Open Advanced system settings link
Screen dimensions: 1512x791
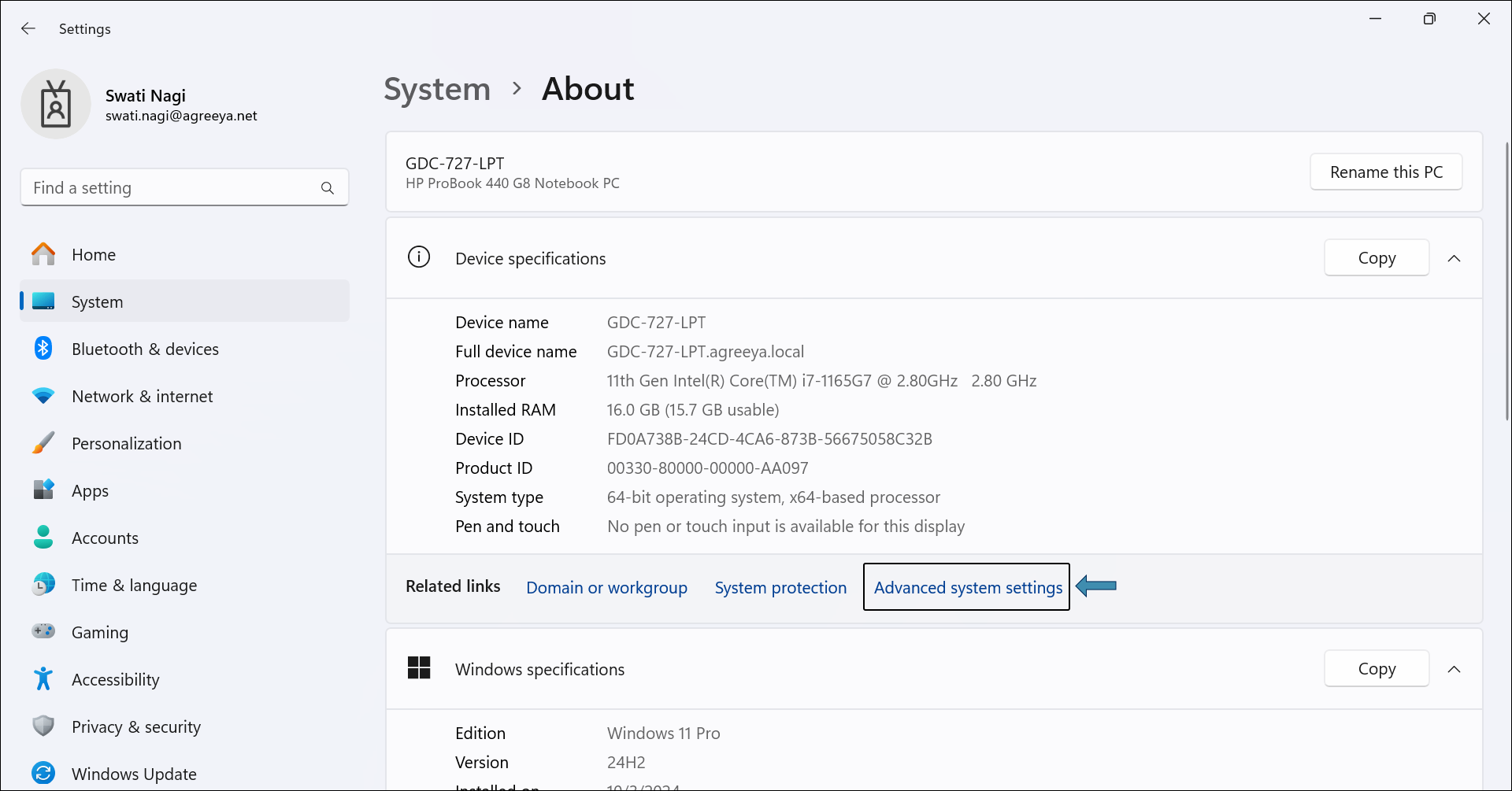968,587
